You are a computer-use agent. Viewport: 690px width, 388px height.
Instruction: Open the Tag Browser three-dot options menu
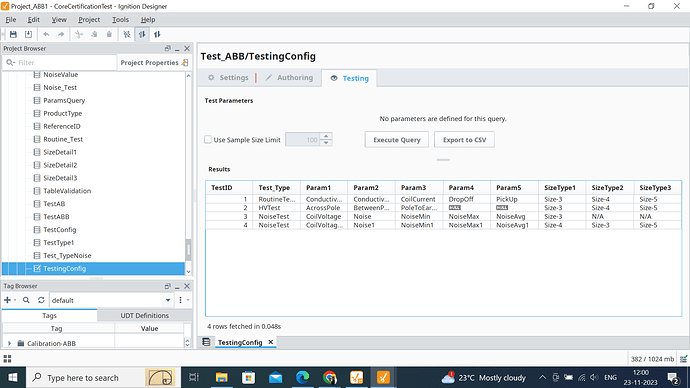pyautogui.click(x=180, y=300)
